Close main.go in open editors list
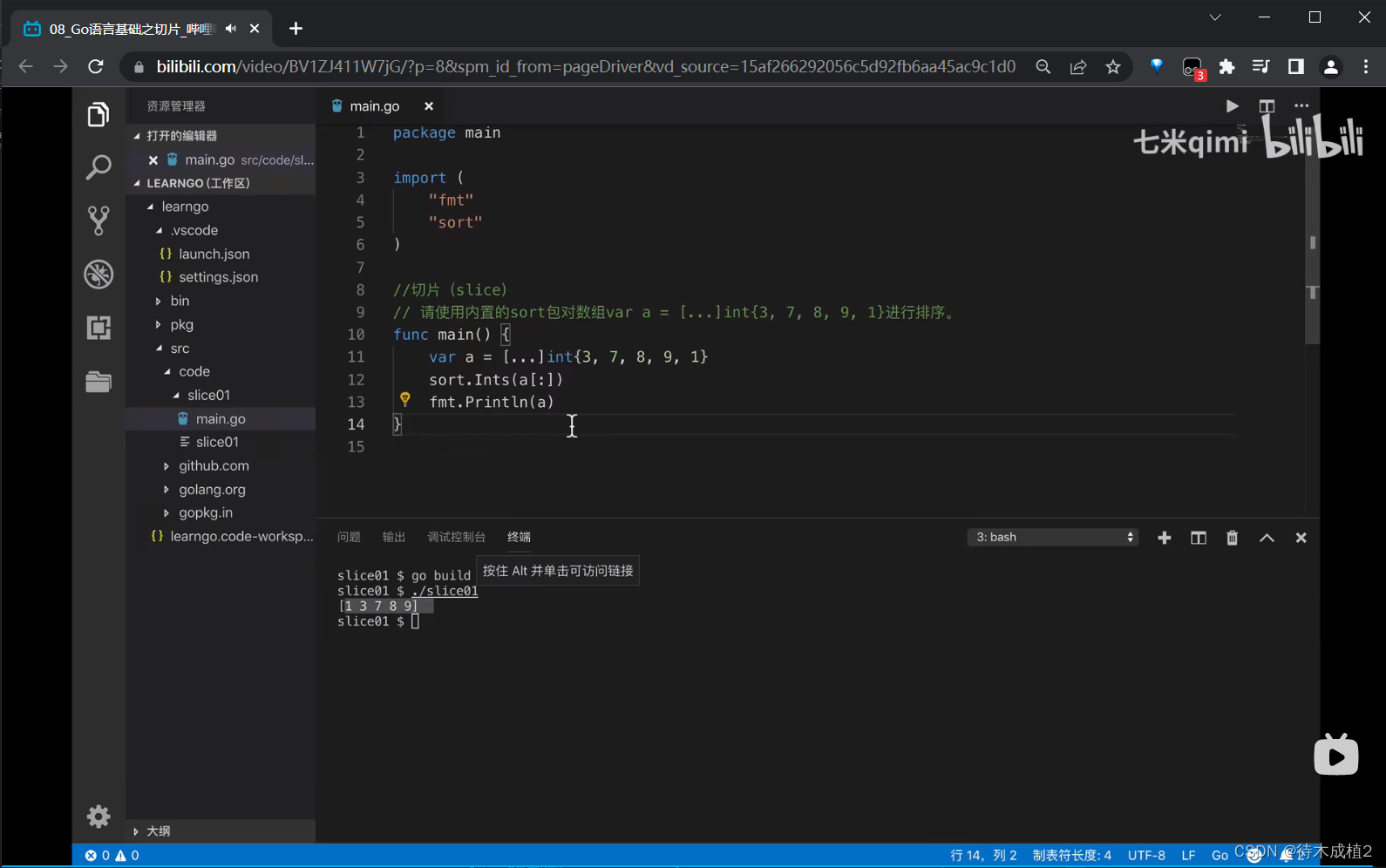This screenshot has height=868, width=1386. pyautogui.click(x=153, y=160)
